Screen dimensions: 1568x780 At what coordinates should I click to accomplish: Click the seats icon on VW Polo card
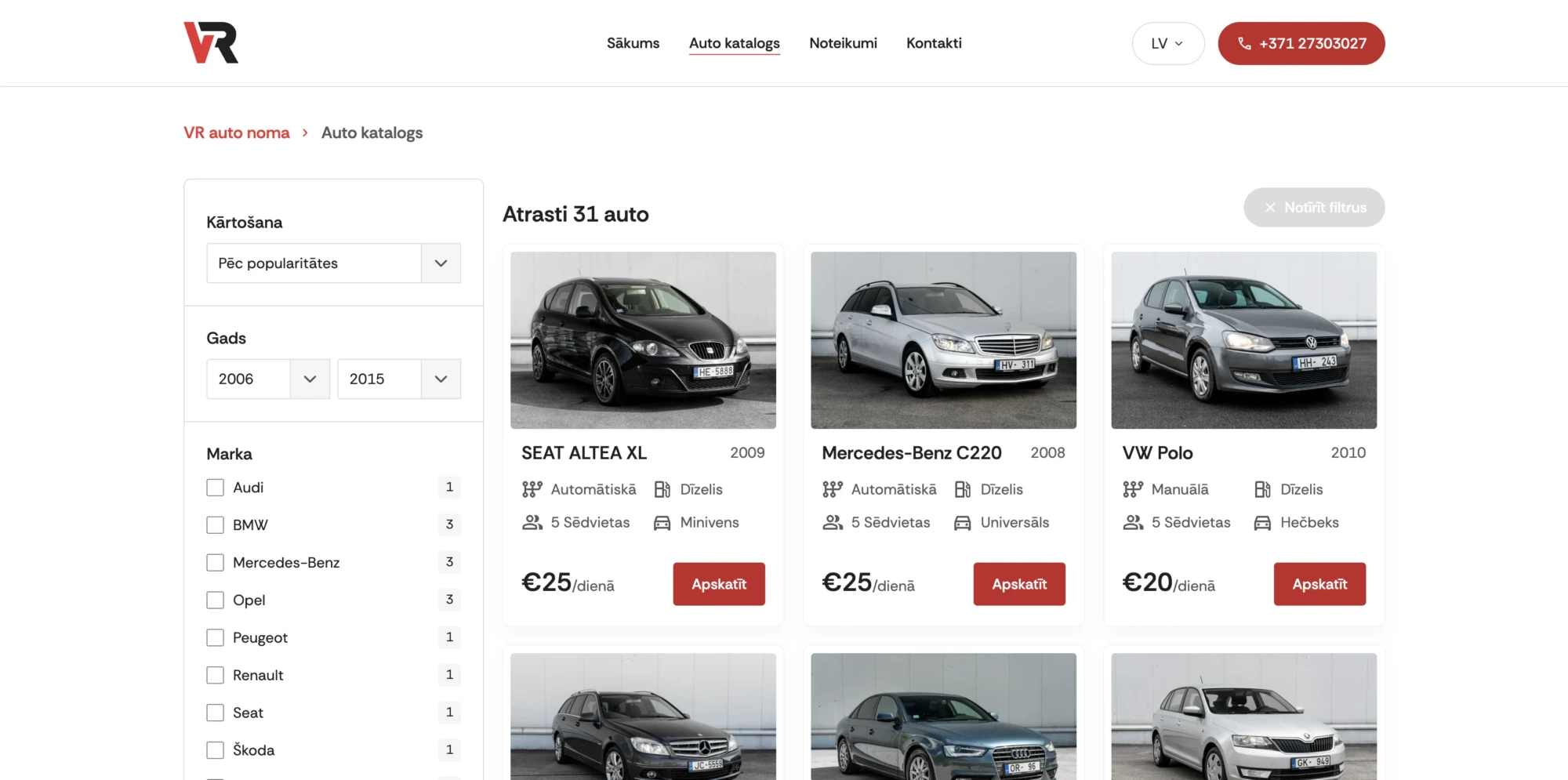point(1133,522)
